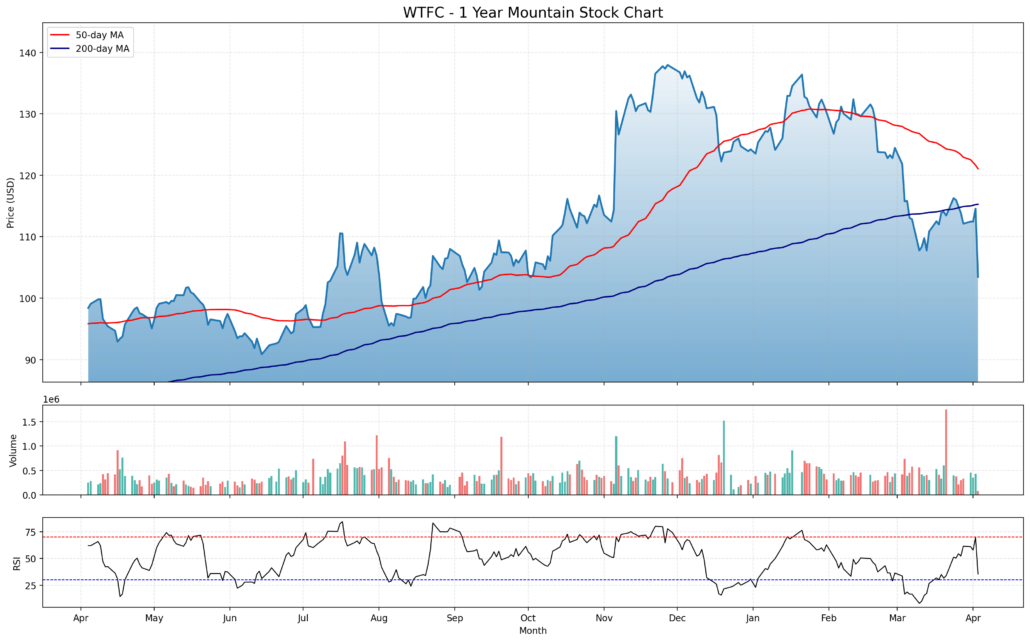Select the 25 RSI tick label
The image size is (1030, 642).
(x=31, y=585)
